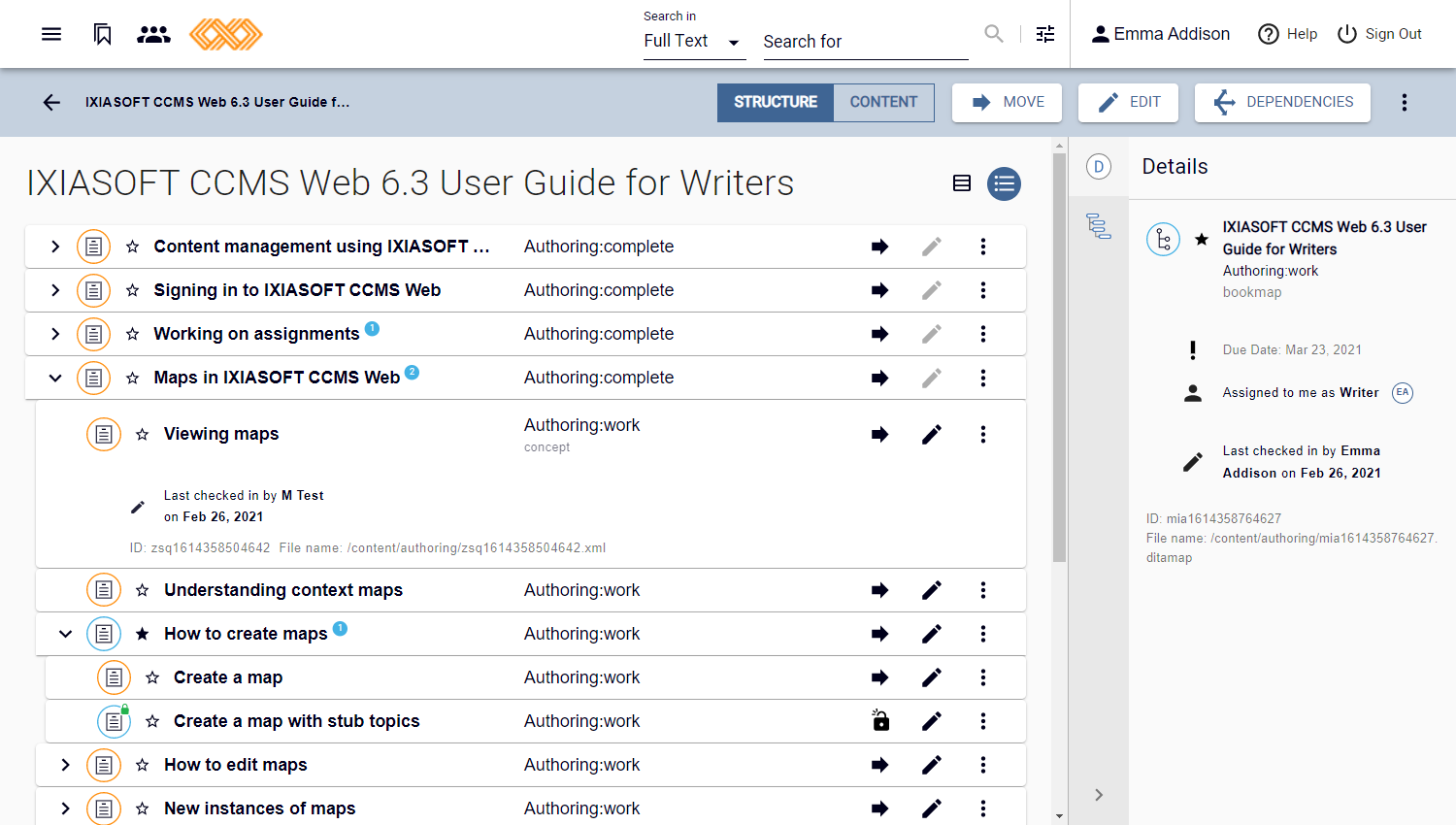The height and width of the screenshot is (825, 1456).
Task: Edit Create a map topic pencil
Action: (x=932, y=677)
